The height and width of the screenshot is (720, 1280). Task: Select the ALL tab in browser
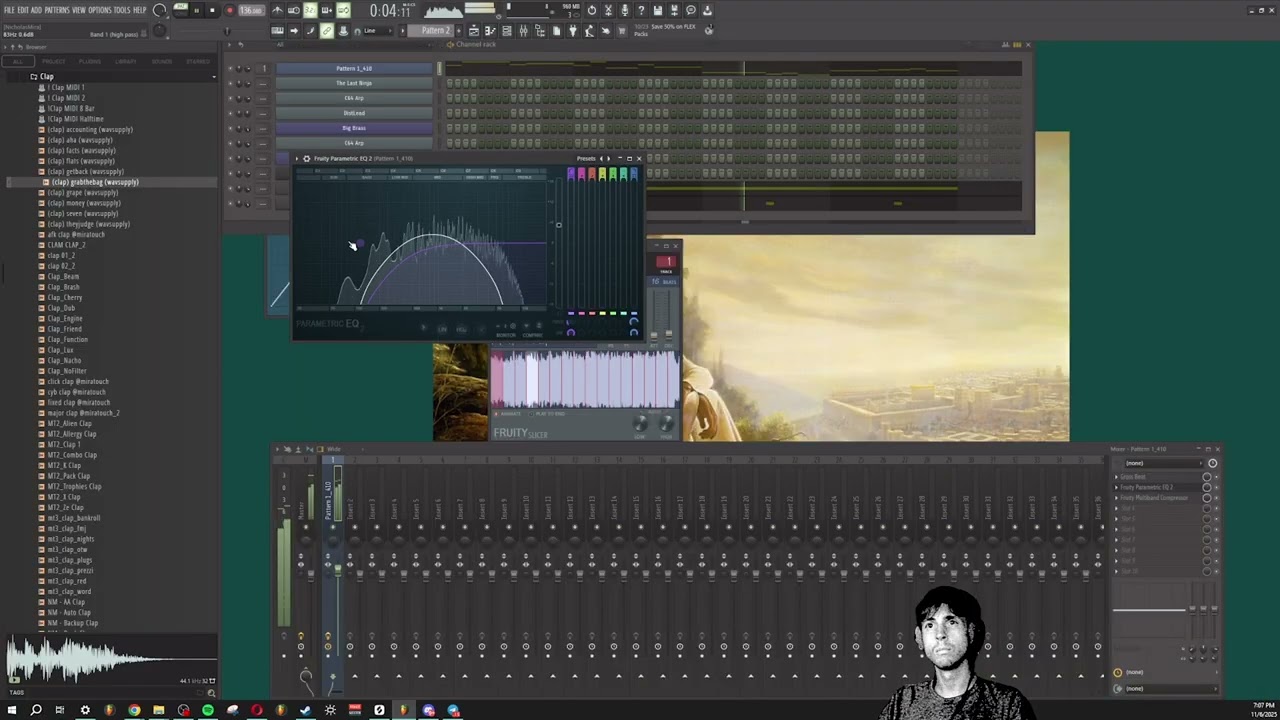tap(17, 61)
